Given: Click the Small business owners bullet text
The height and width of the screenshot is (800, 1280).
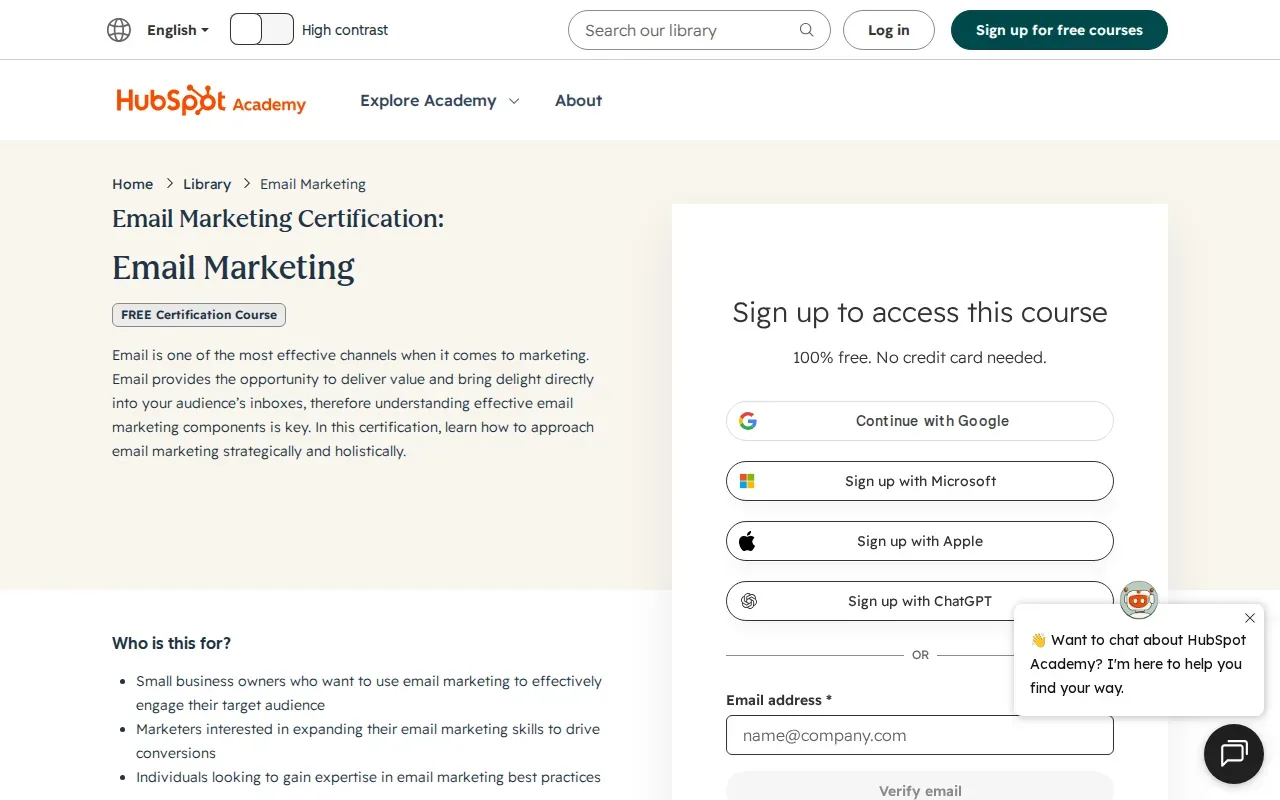Looking at the screenshot, I should 369,693.
